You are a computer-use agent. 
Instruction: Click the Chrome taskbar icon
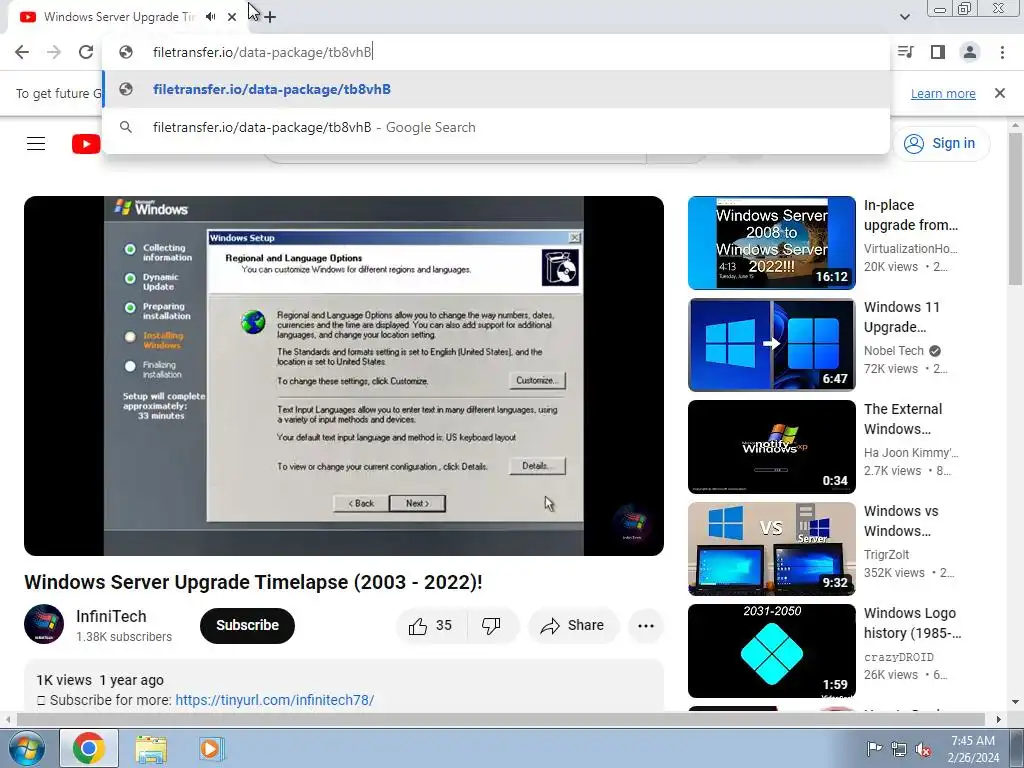click(x=89, y=748)
